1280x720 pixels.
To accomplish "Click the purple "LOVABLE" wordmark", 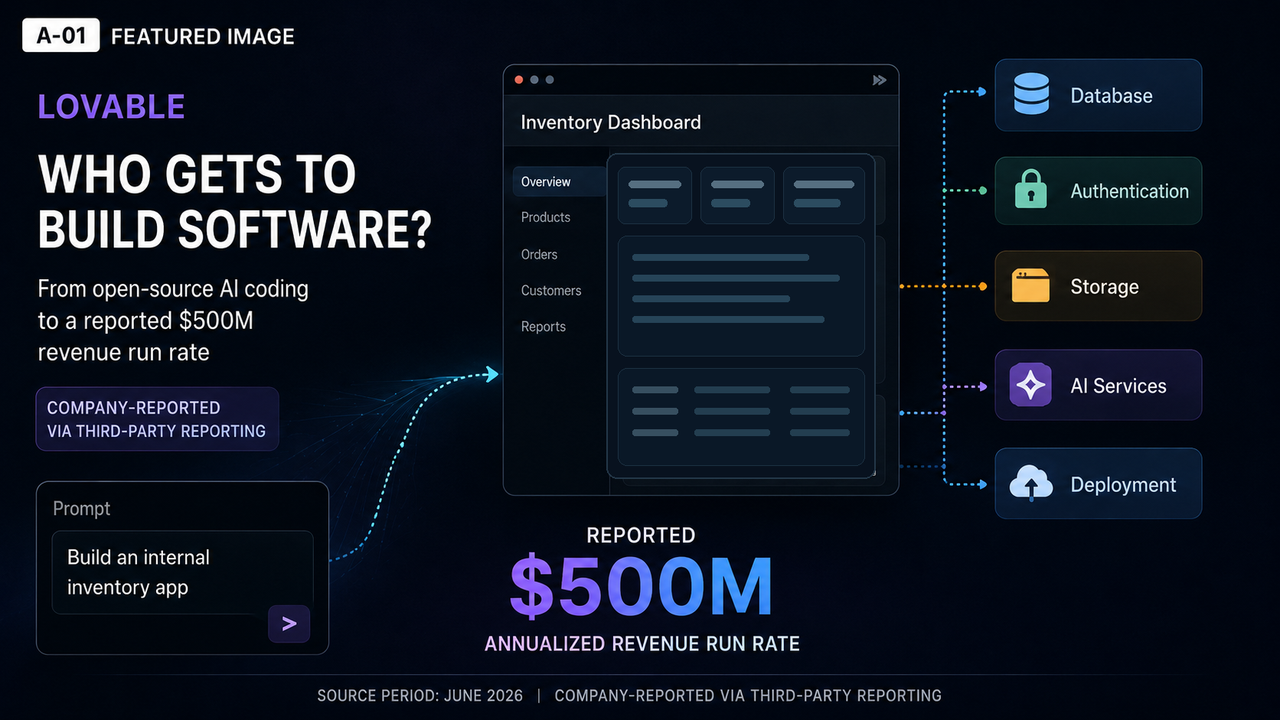I will tap(111, 106).
